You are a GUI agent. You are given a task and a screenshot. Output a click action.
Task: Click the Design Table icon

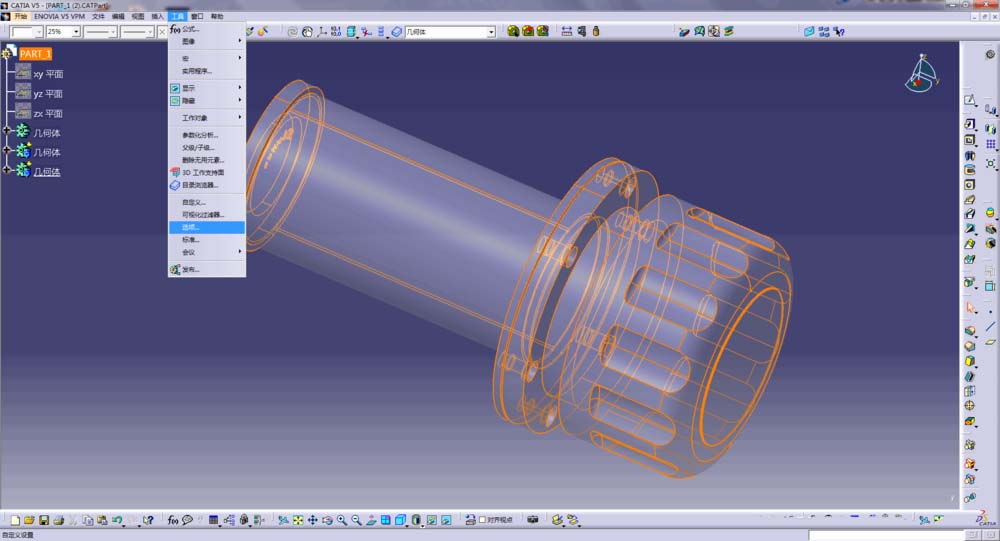(x=214, y=521)
